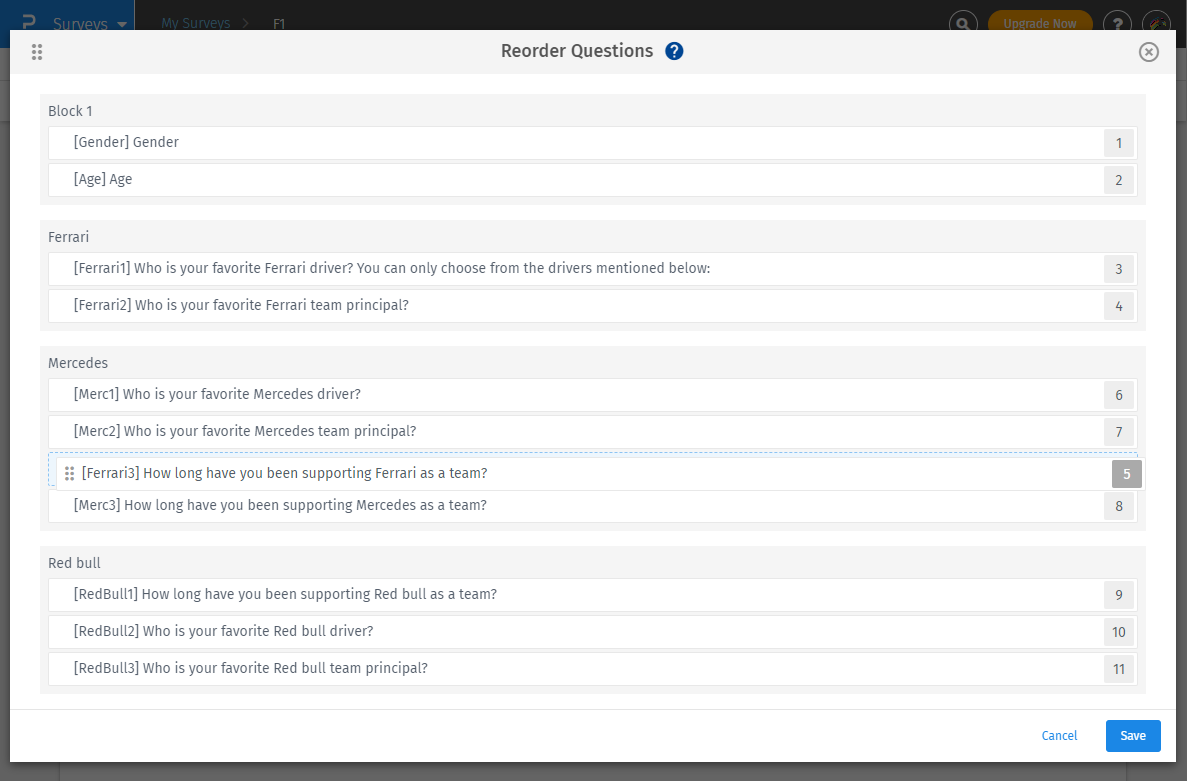
Task: Click the help icon beside Reorder Questions title
Action: [x=674, y=51]
